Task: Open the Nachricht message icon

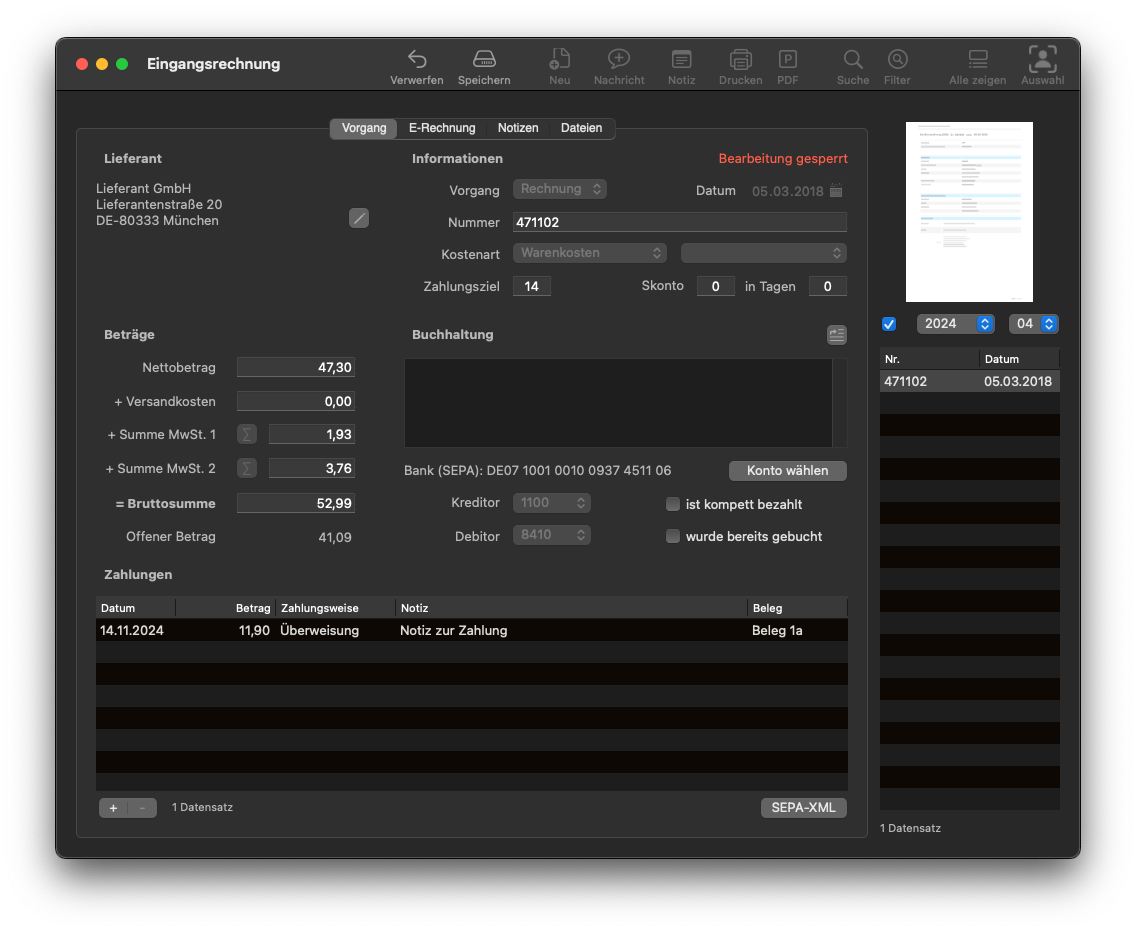Action: point(619,60)
